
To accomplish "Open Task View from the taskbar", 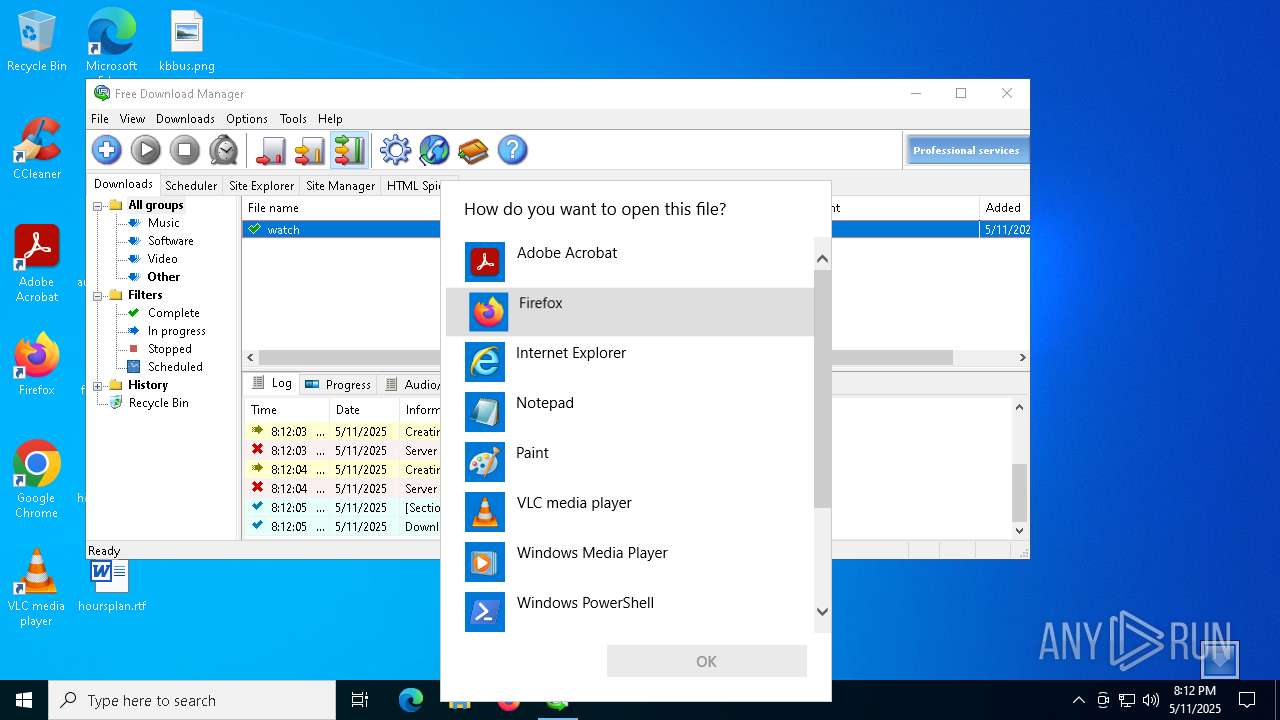I will (x=360, y=700).
